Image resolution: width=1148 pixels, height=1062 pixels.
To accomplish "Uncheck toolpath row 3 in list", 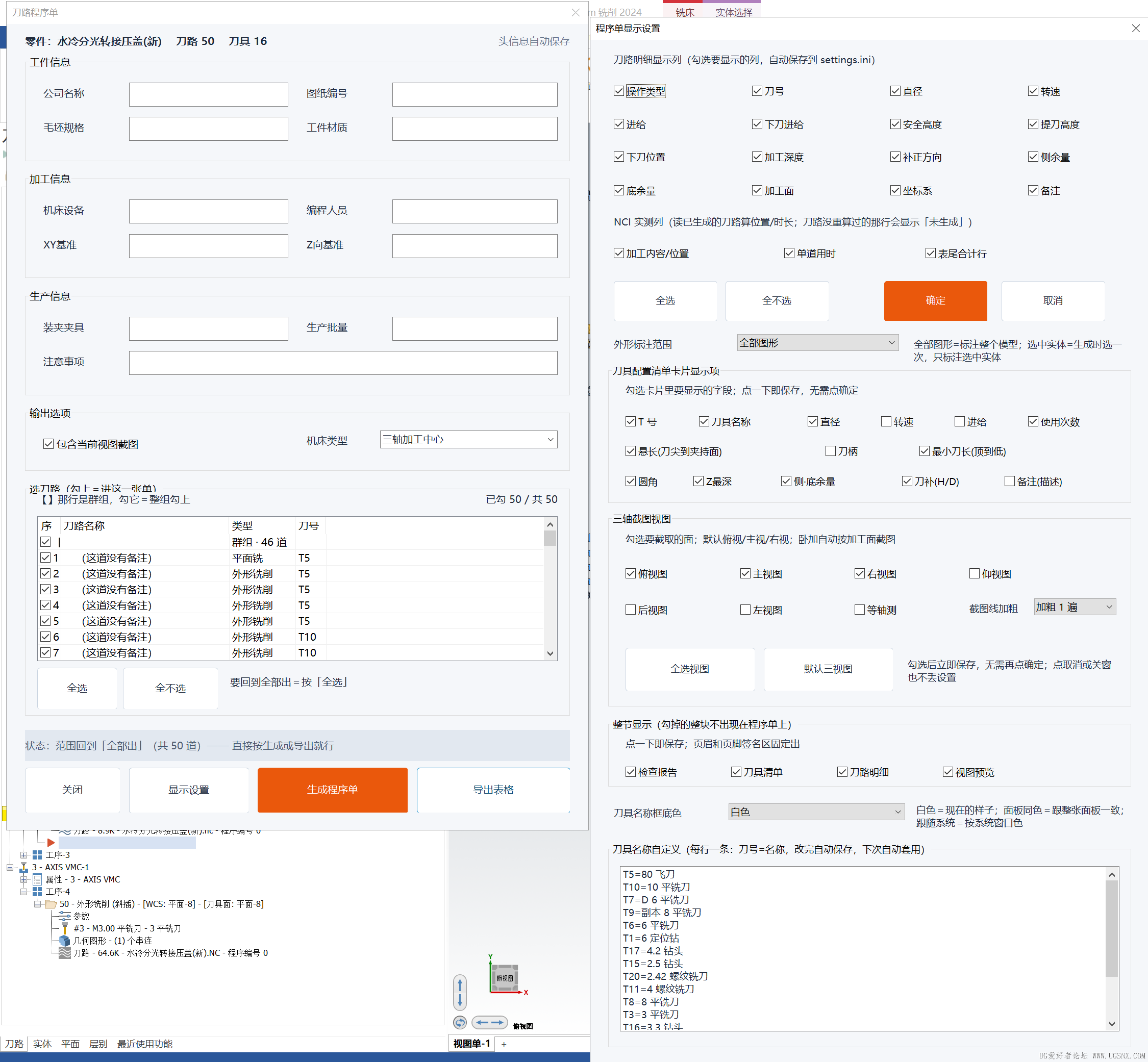I will coord(45,589).
